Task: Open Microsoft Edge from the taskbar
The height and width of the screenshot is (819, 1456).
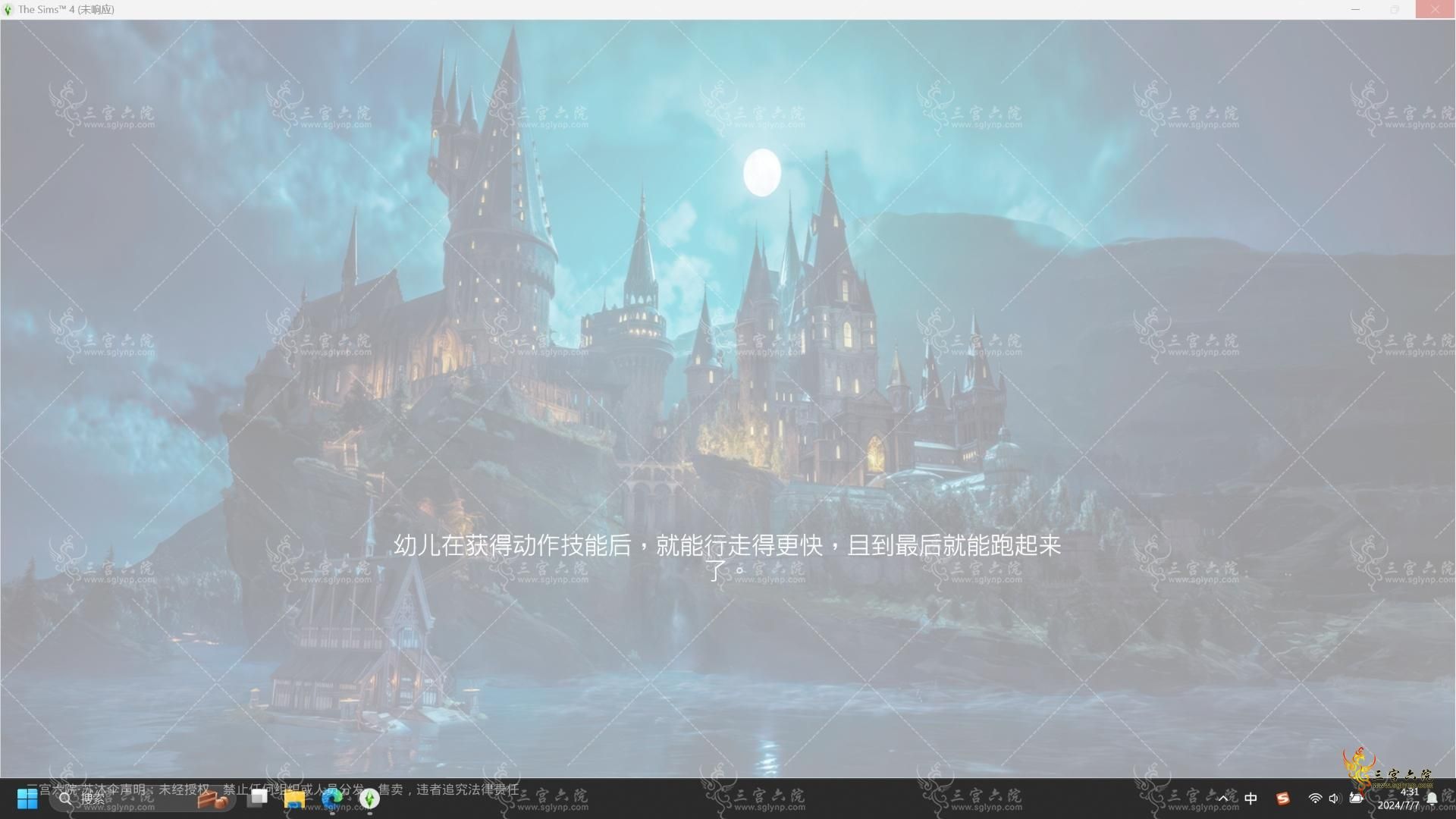Action: [x=331, y=799]
